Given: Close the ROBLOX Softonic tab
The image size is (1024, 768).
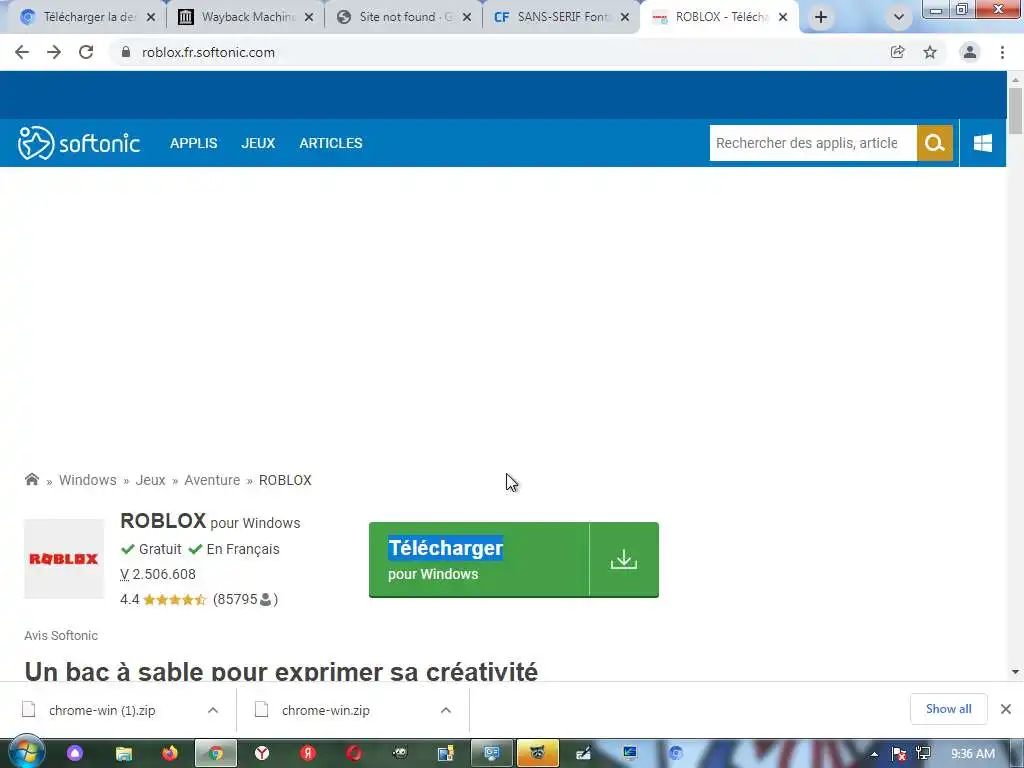Looking at the screenshot, I should coord(783,18).
